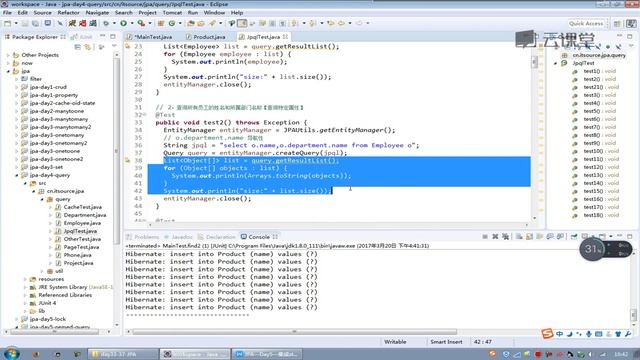Toggle Mark Occurrences in the toolbar
The width and height of the screenshot is (640, 360).
[x=242, y=24]
